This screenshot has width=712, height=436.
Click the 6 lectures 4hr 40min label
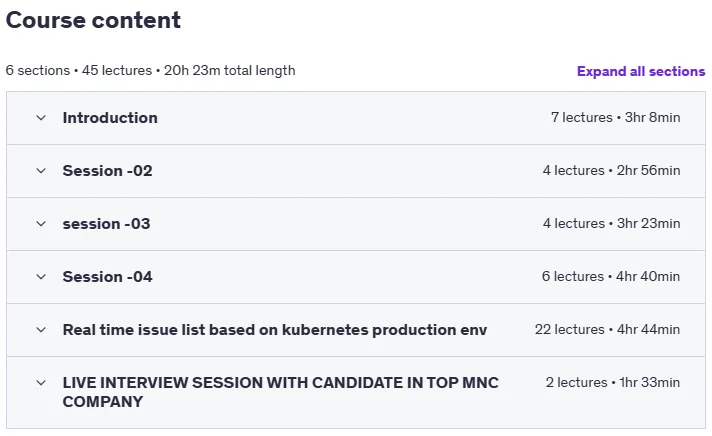[x=611, y=277]
